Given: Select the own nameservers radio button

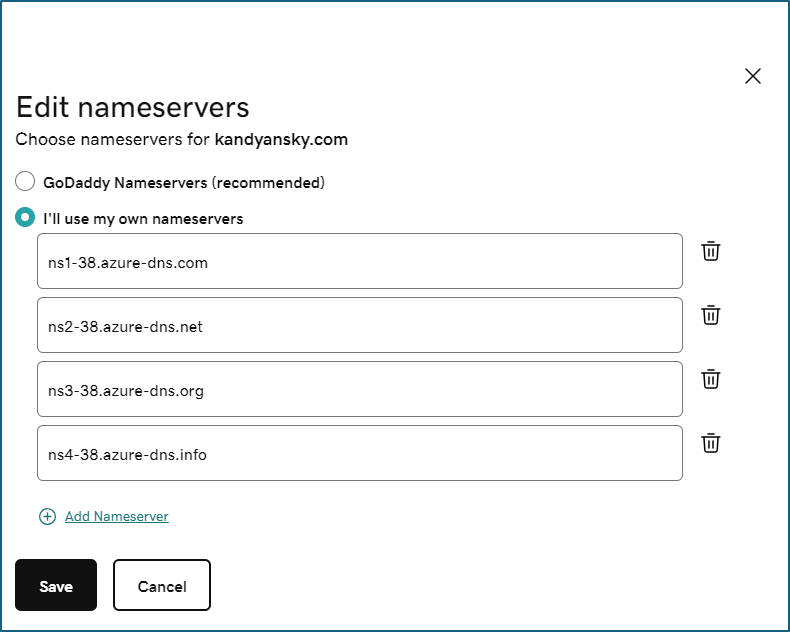Looking at the screenshot, I should 25,217.
